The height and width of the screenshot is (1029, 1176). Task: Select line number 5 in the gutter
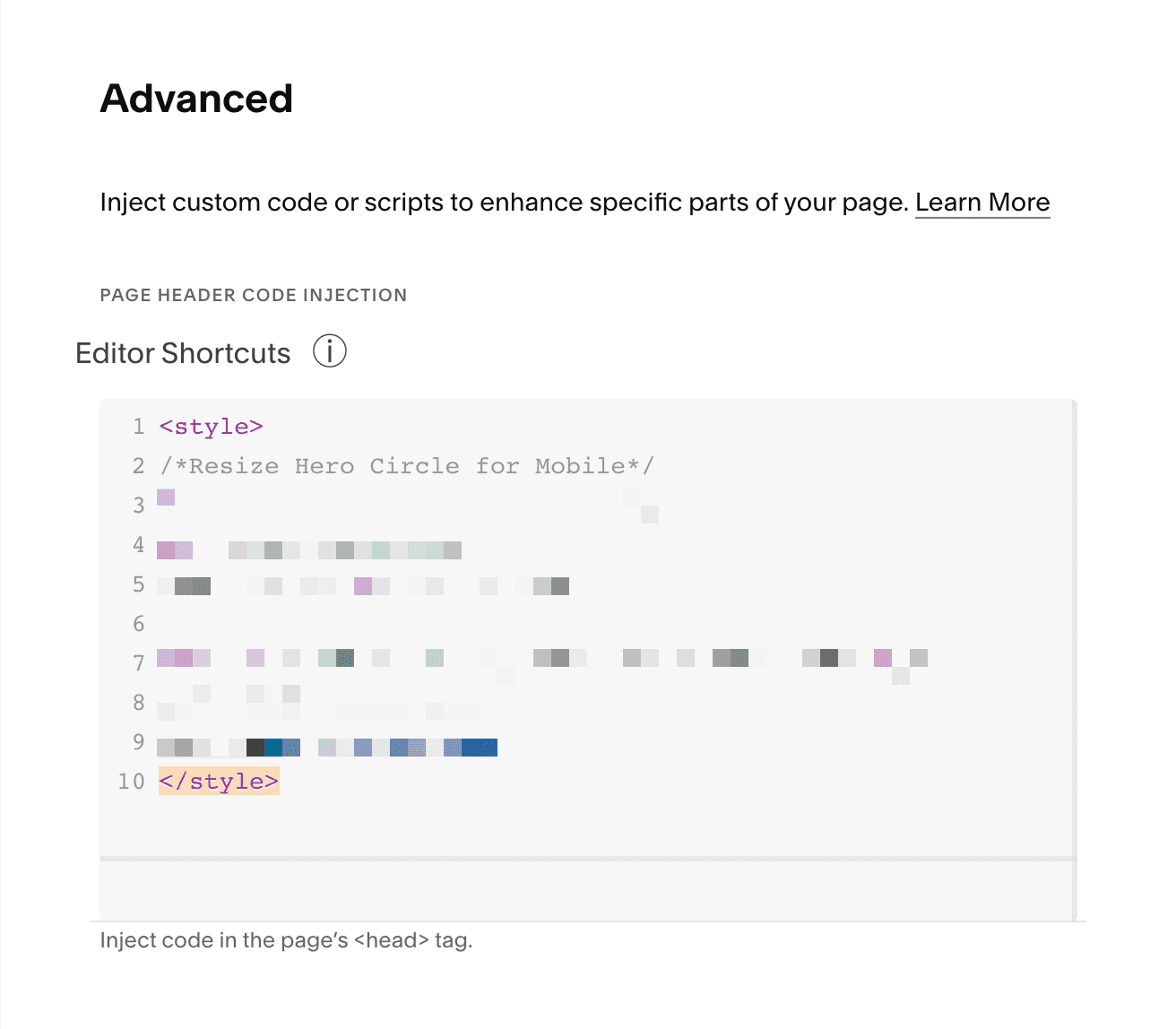coord(138,585)
